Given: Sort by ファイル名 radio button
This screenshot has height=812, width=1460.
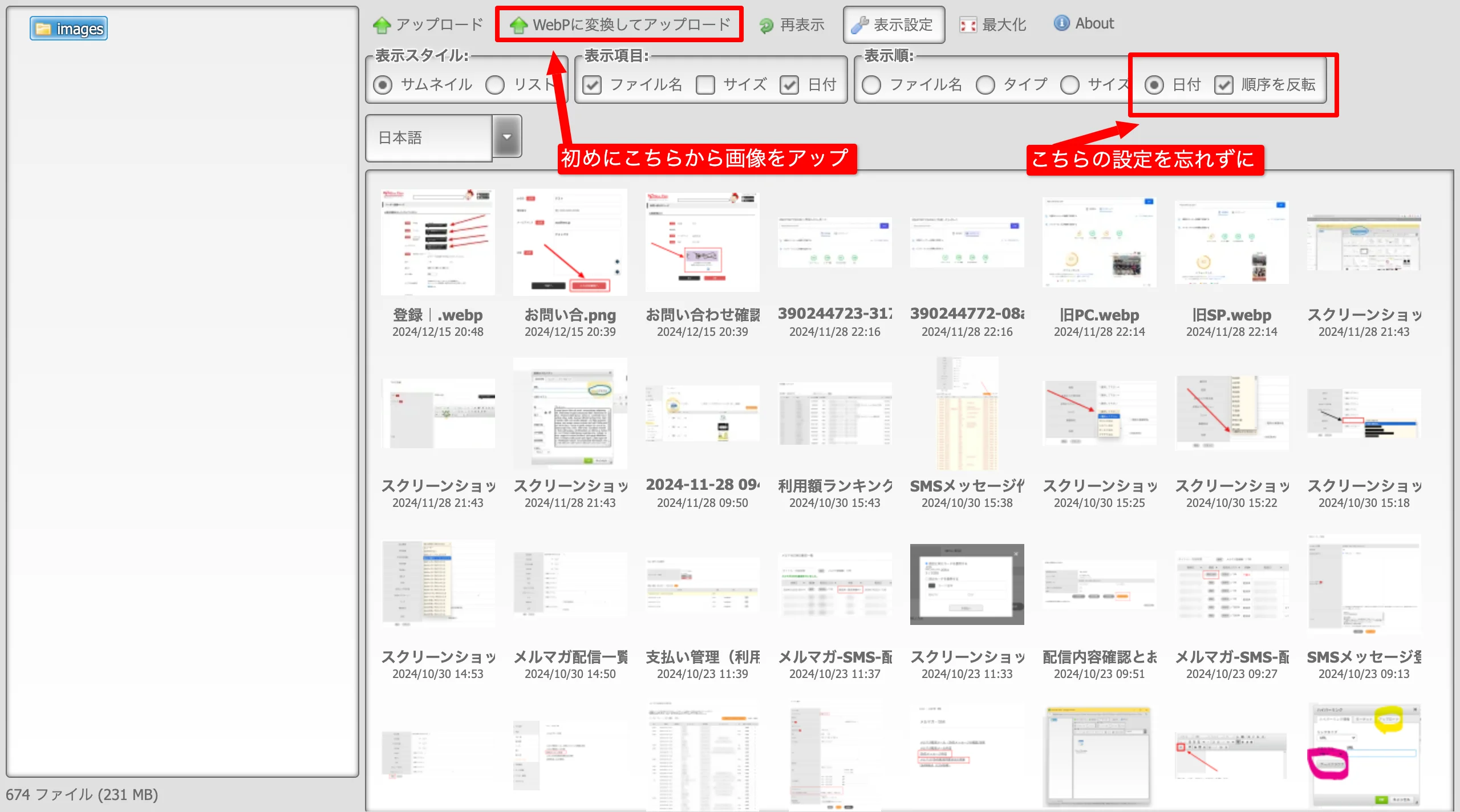Looking at the screenshot, I should [x=871, y=85].
